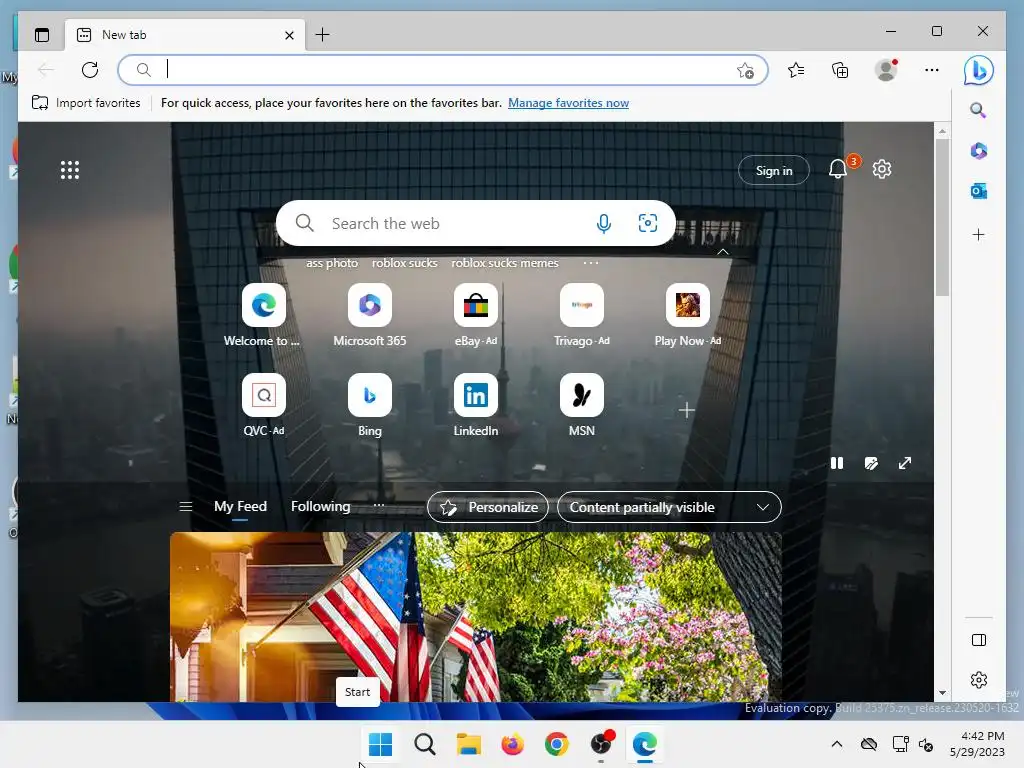This screenshot has width=1024, height=768.
Task: Open LinkedIn quick link tile
Action: pos(475,395)
